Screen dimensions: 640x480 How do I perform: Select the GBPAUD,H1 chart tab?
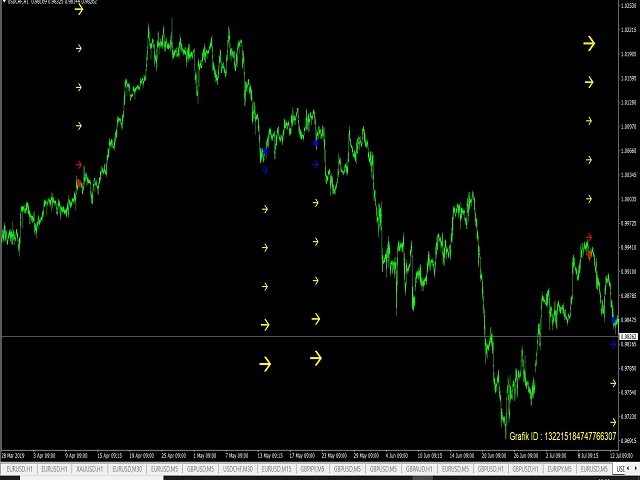(x=419, y=469)
